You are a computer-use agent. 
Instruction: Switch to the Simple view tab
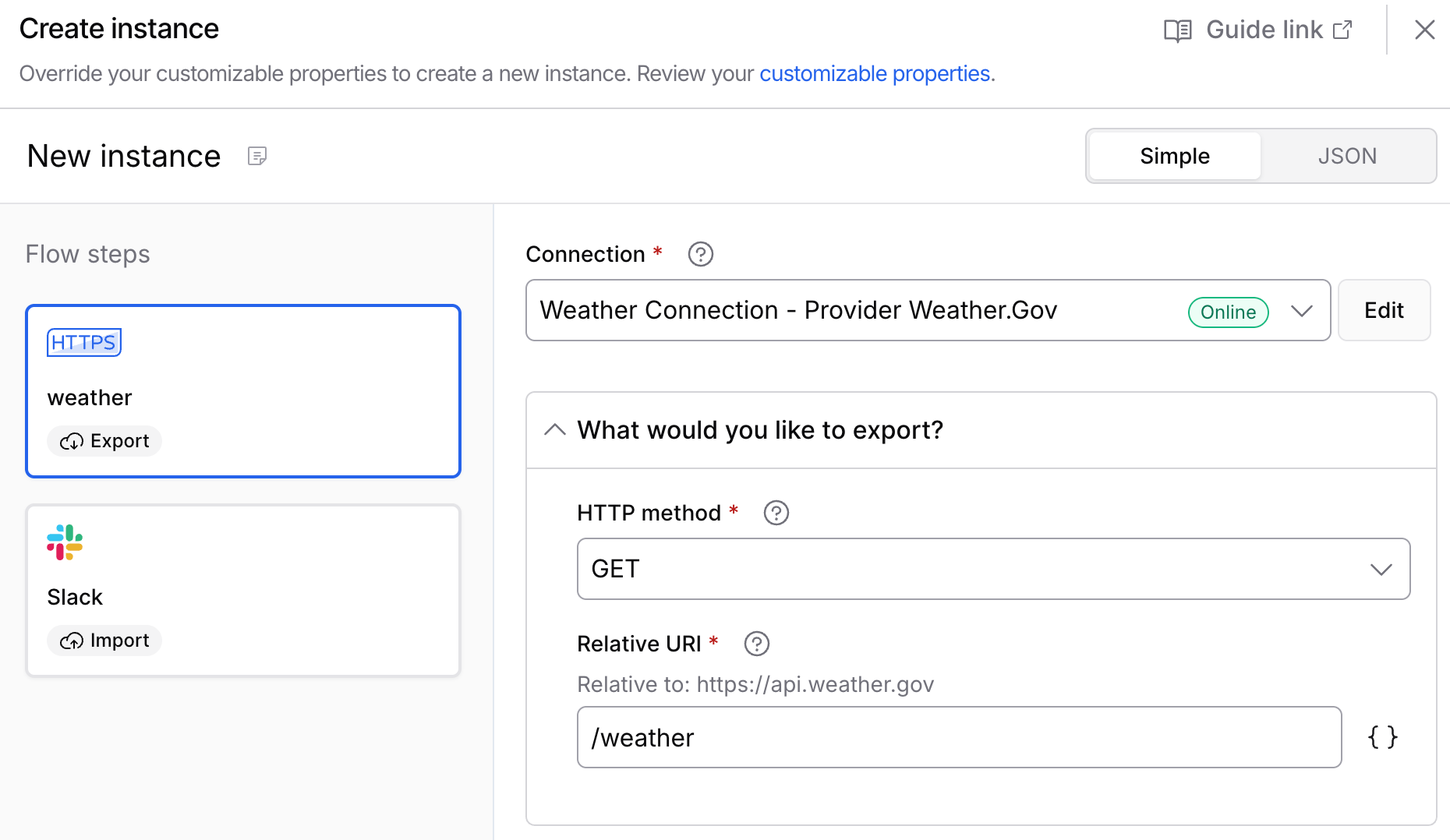click(x=1174, y=156)
